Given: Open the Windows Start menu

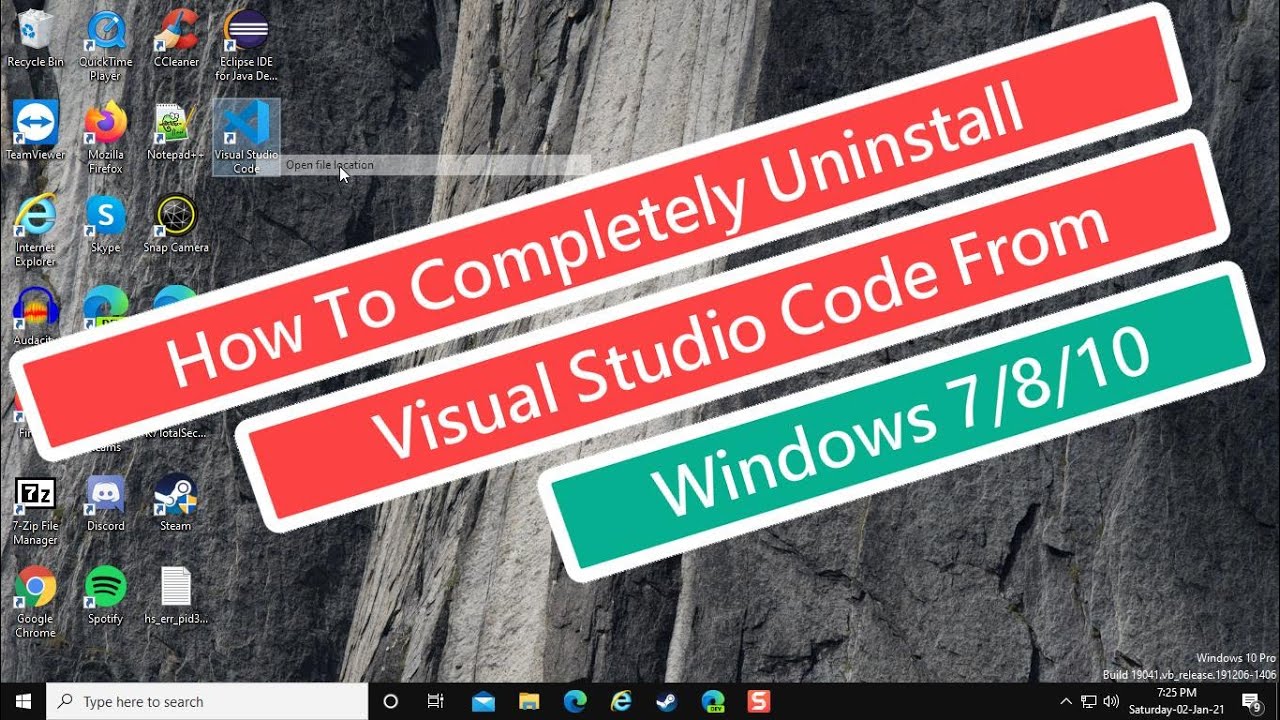Looking at the screenshot, I should [x=23, y=702].
